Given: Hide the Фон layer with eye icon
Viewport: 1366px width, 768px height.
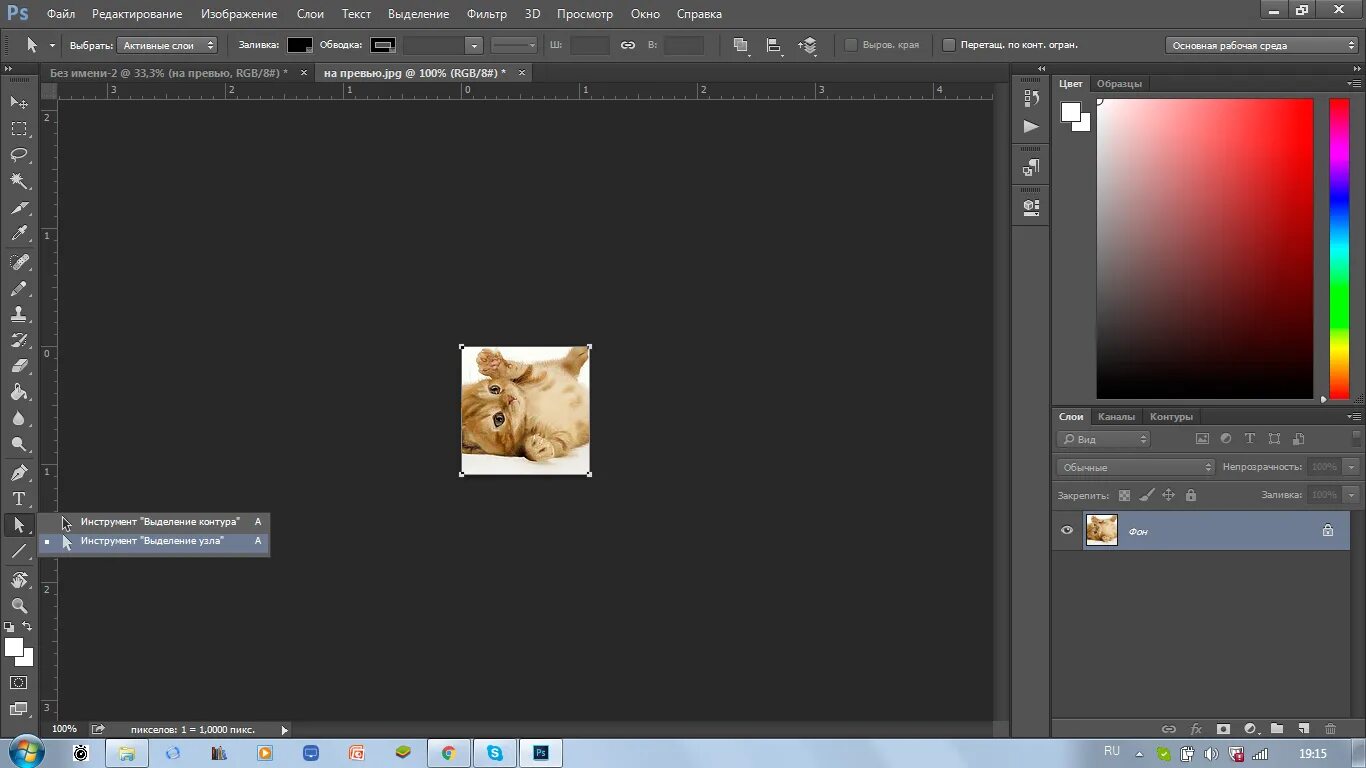Looking at the screenshot, I should (x=1067, y=530).
